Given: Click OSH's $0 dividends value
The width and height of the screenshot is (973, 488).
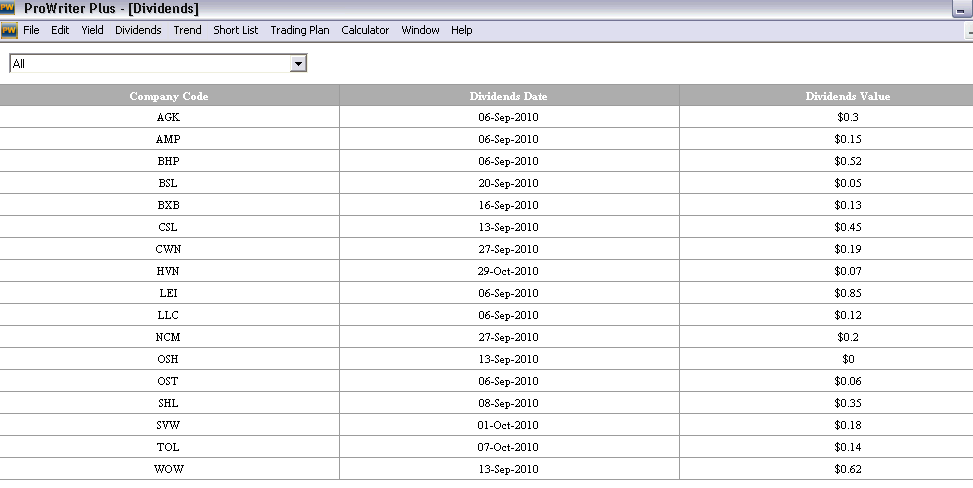Looking at the screenshot, I should pos(848,359).
